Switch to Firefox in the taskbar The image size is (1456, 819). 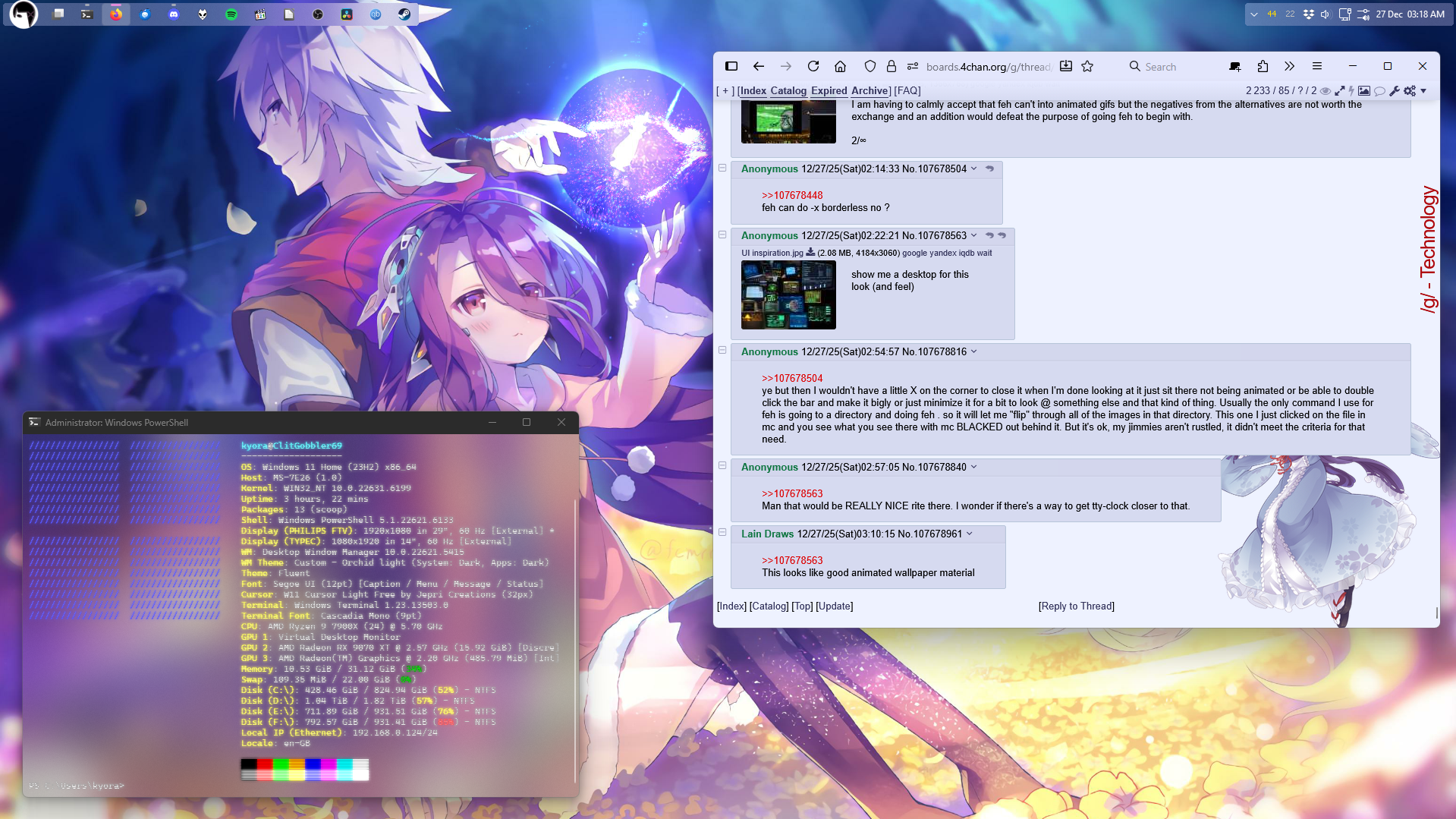pyautogui.click(x=116, y=14)
